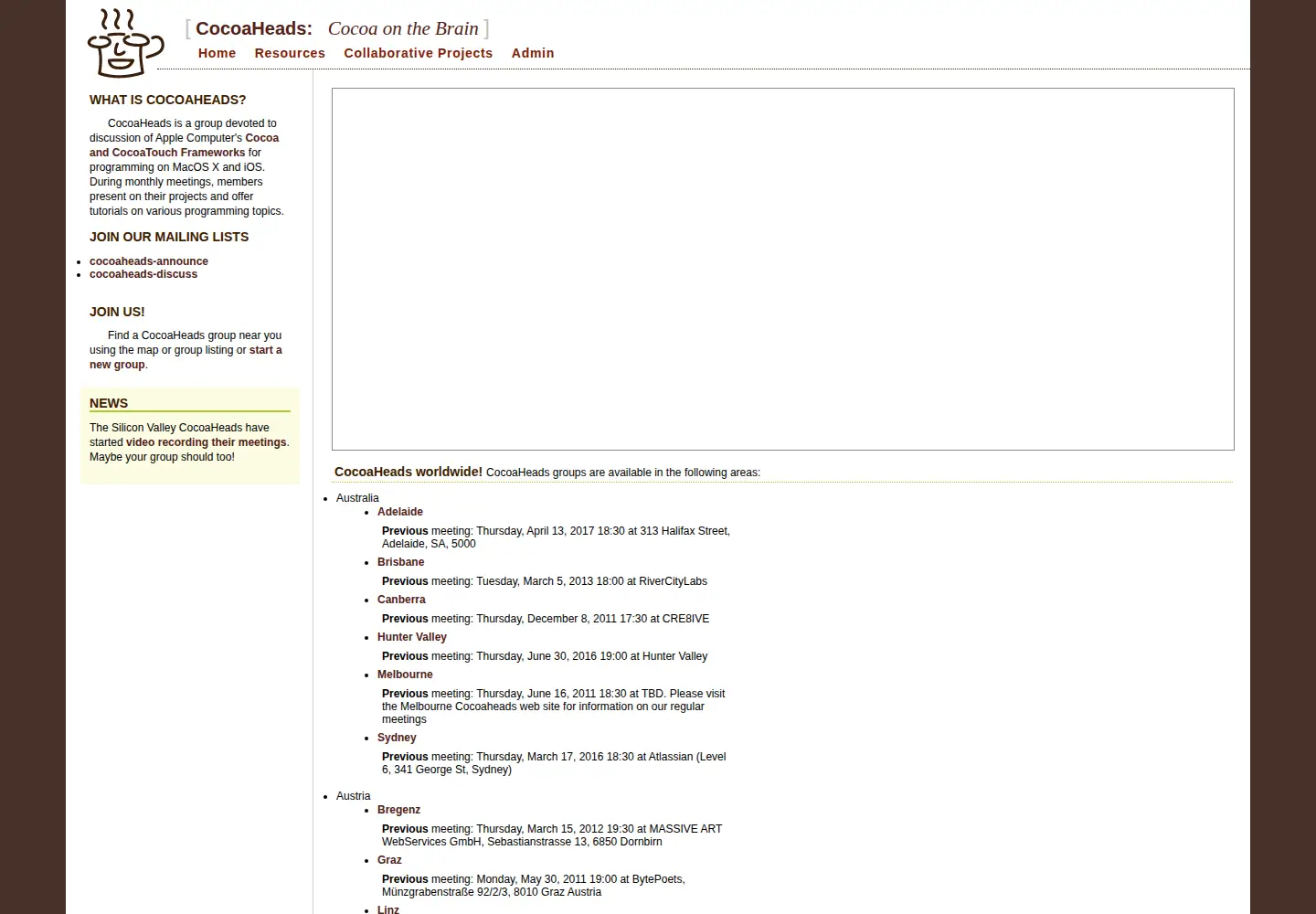The height and width of the screenshot is (914, 1316).
Task: Click the Adelaide meeting at 313 Halifax Street
Action: click(556, 537)
